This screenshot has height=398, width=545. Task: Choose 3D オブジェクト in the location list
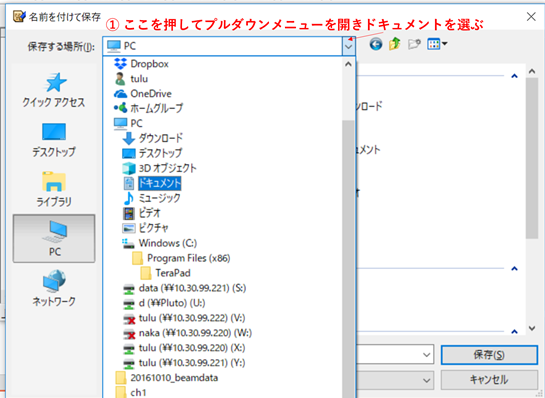click(159, 168)
